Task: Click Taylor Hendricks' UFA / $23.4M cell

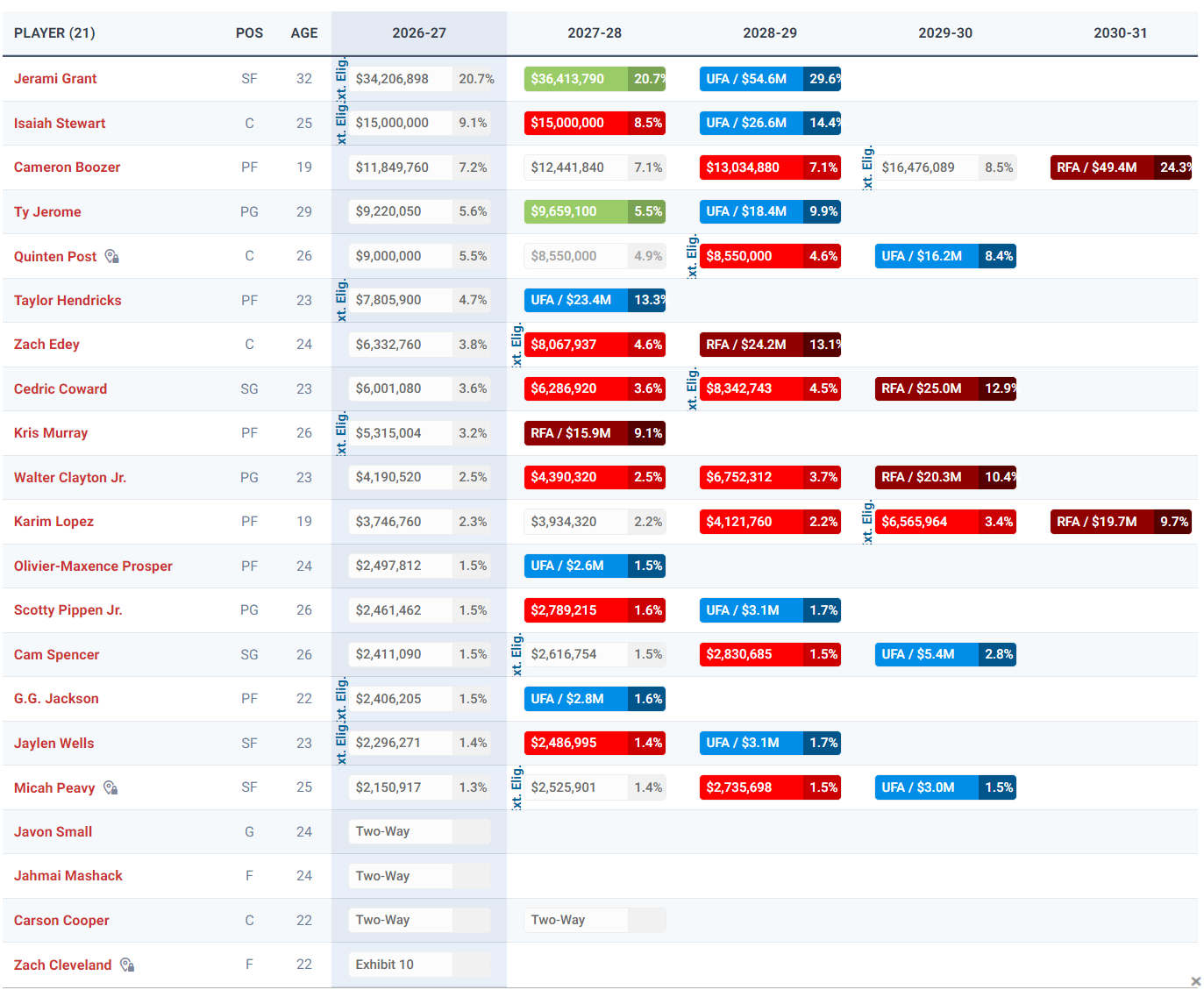Action: (595, 300)
